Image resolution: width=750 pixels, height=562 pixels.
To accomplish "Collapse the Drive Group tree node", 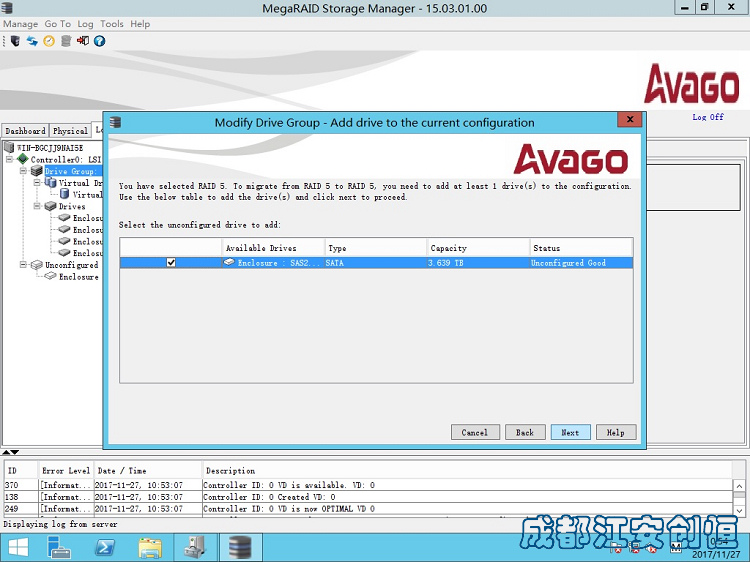I will [23, 171].
